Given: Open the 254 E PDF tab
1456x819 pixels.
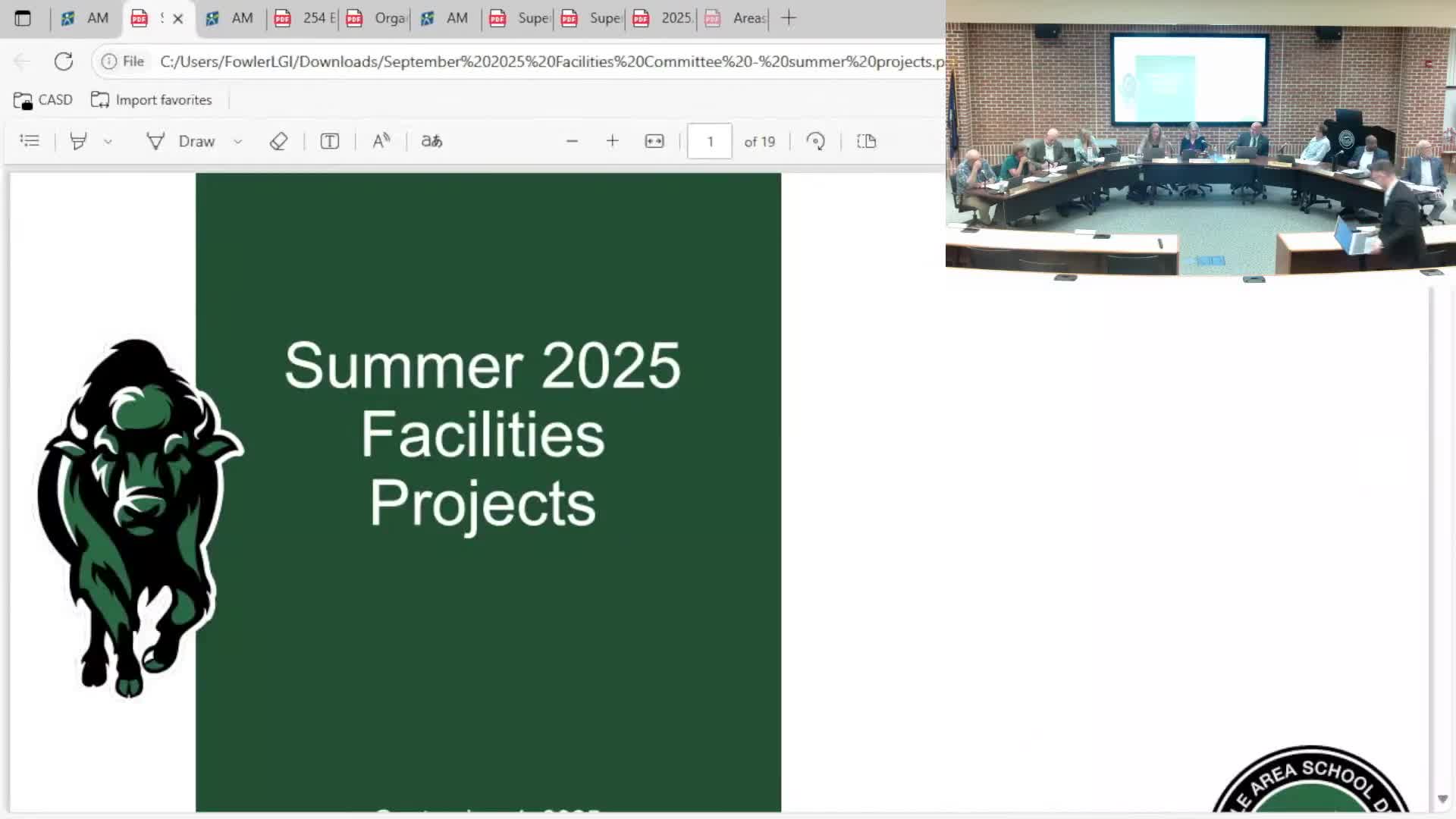Looking at the screenshot, I should coord(303,18).
